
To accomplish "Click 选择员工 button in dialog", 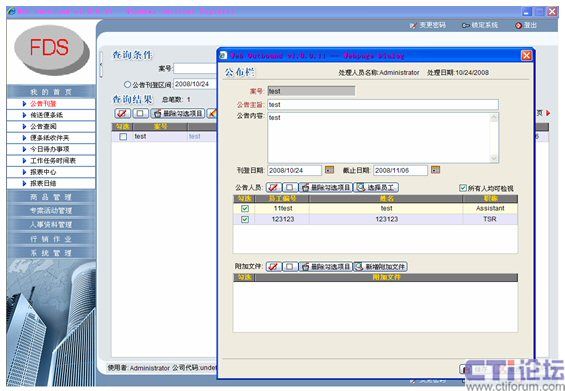I will click(x=375, y=187).
